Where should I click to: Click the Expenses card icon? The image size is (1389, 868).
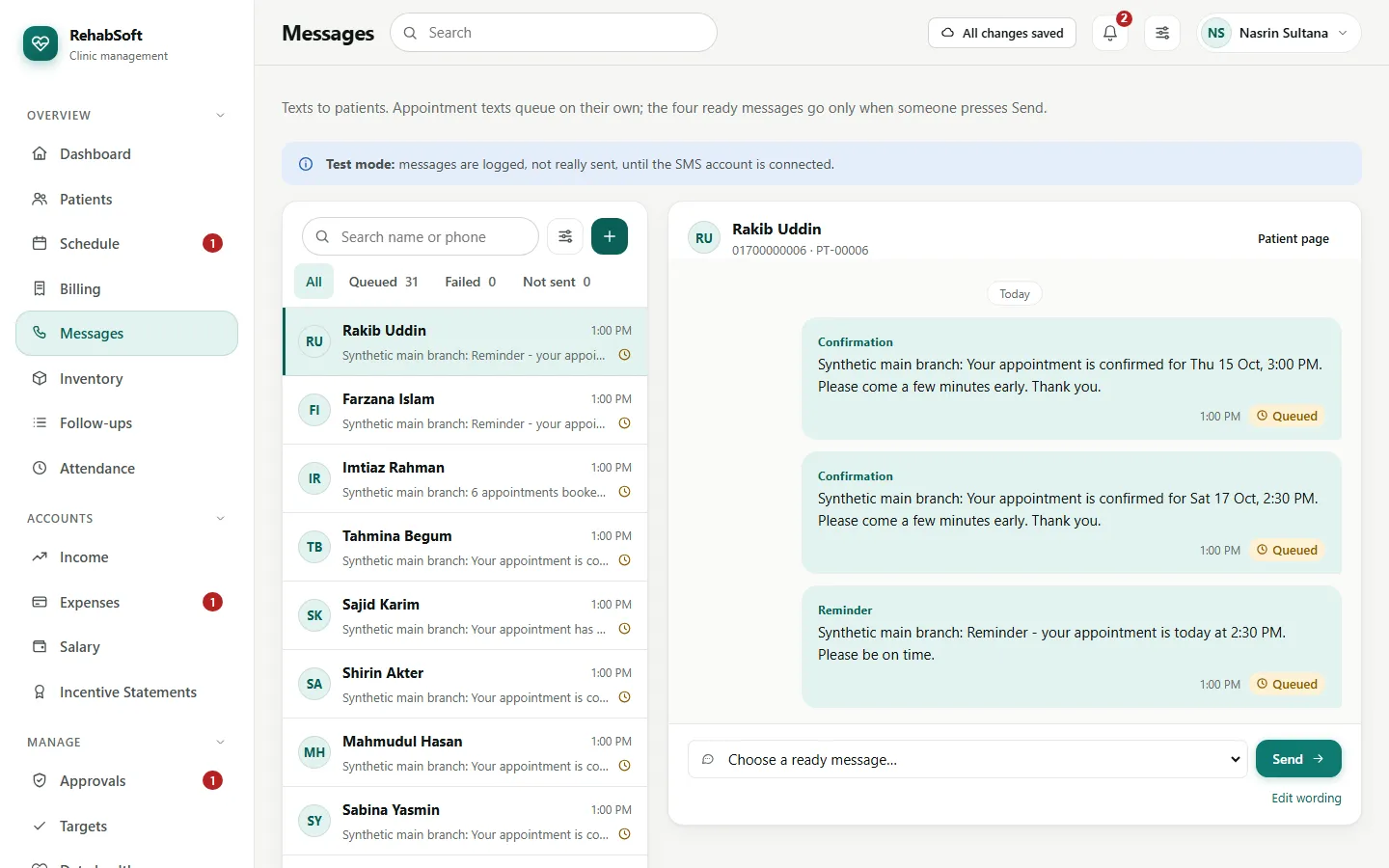point(40,602)
